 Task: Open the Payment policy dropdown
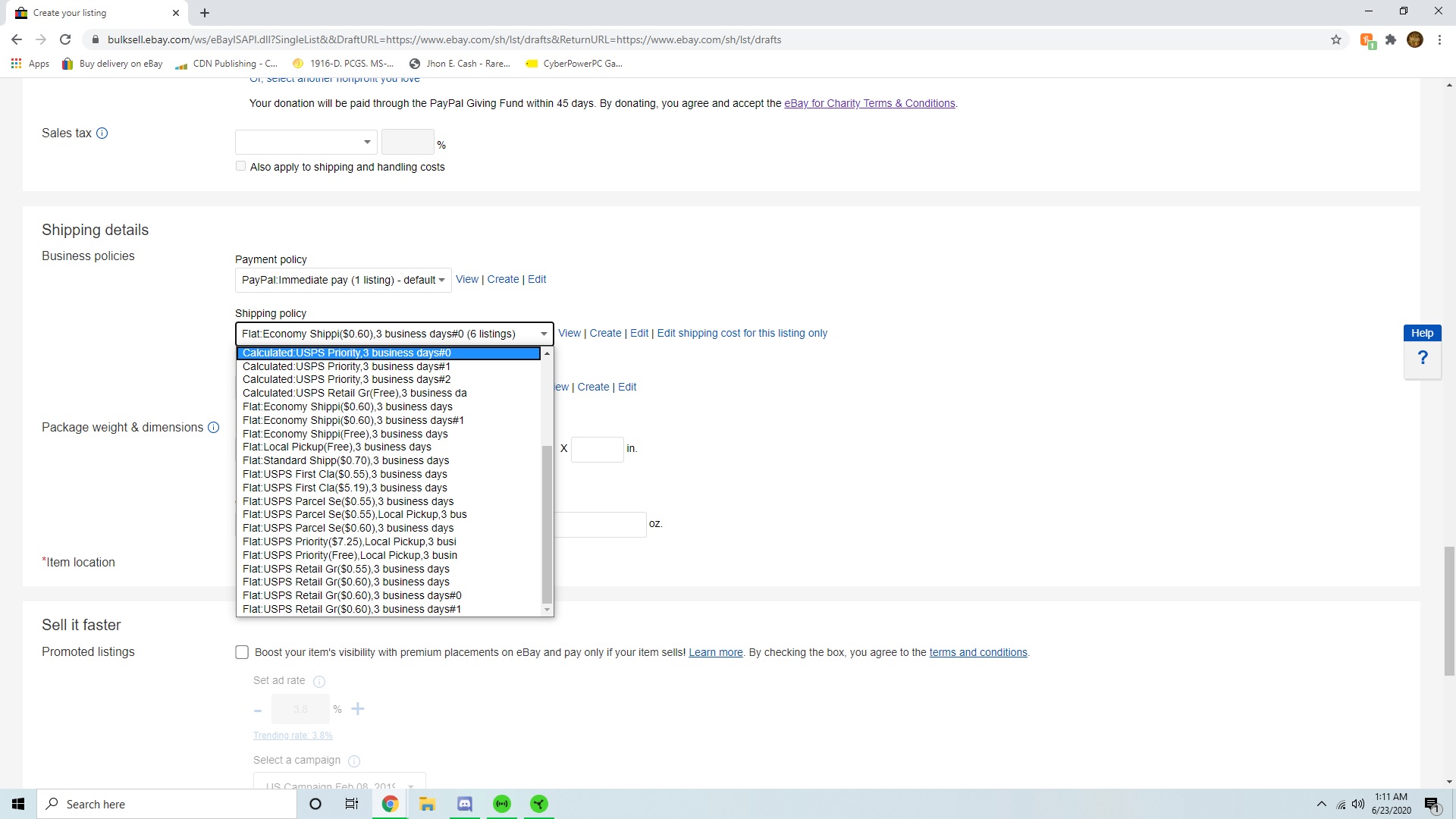[x=343, y=280]
